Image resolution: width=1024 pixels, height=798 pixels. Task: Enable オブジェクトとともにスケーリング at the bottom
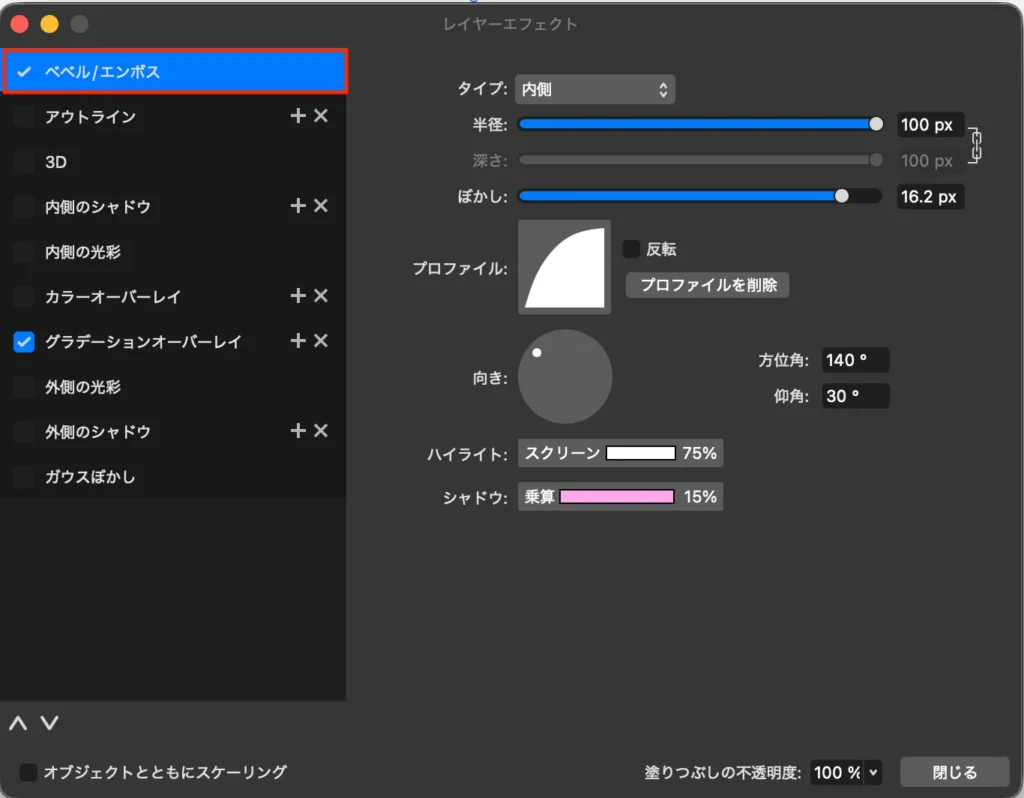pyautogui.click(x=28, y=771)
